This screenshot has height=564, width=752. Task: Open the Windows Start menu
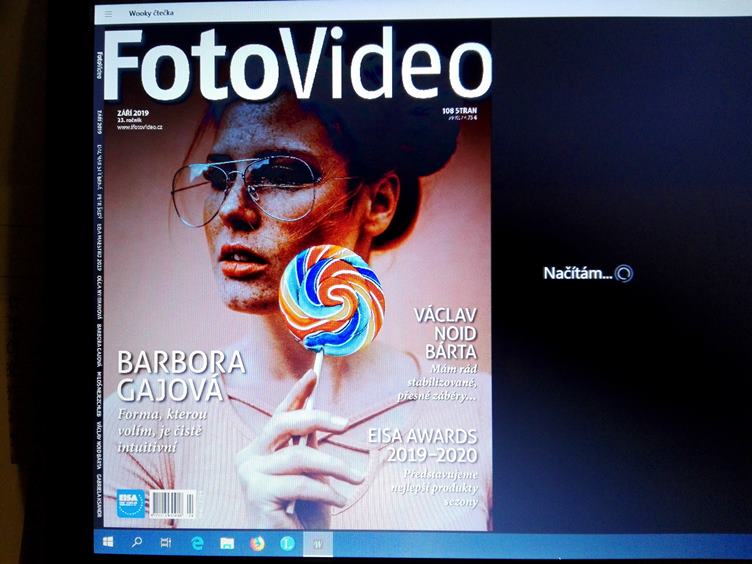pos(108,542)
